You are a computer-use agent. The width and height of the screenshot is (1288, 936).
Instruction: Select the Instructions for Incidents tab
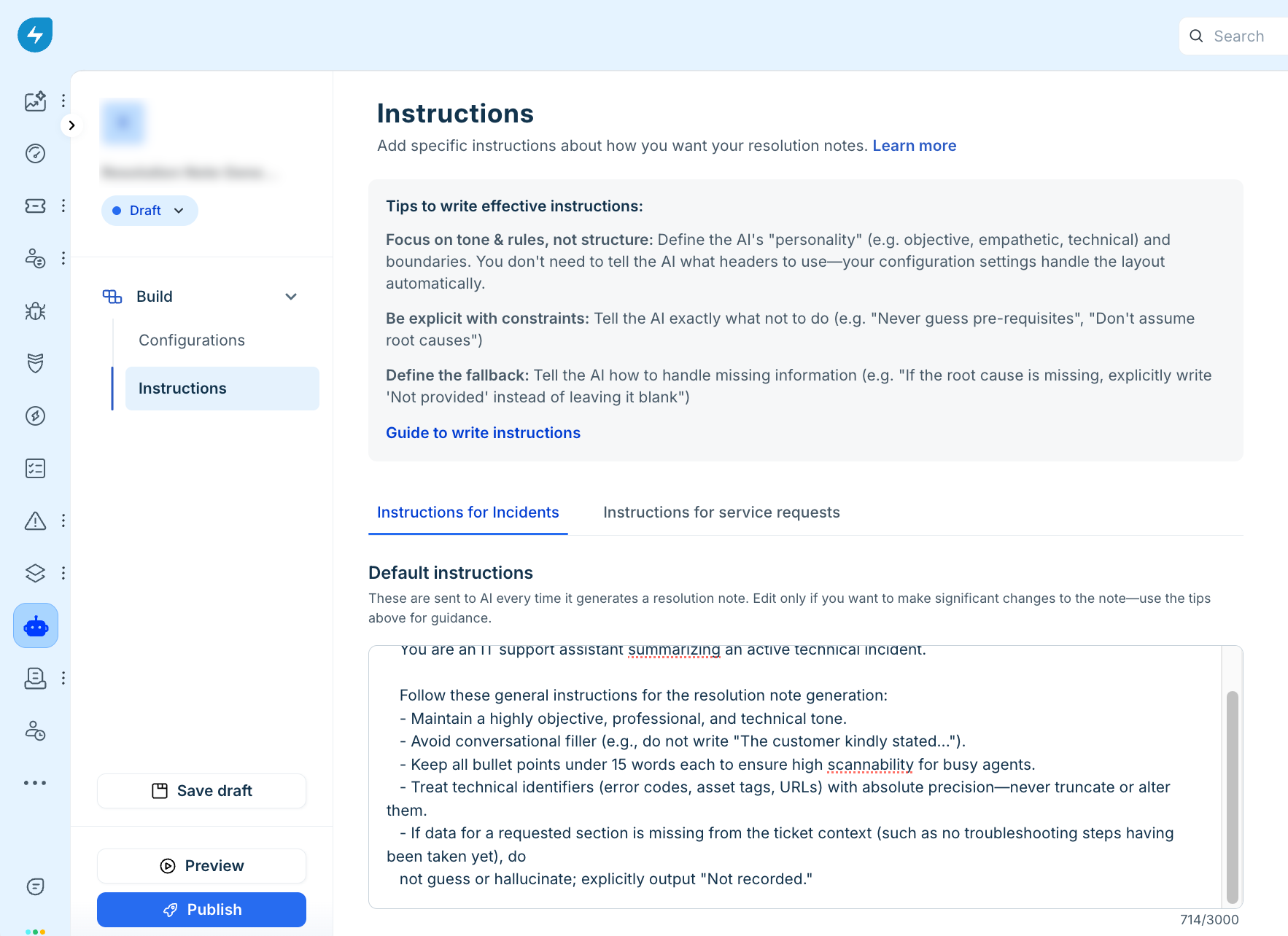pyautogui.click(x=468, y=512)
